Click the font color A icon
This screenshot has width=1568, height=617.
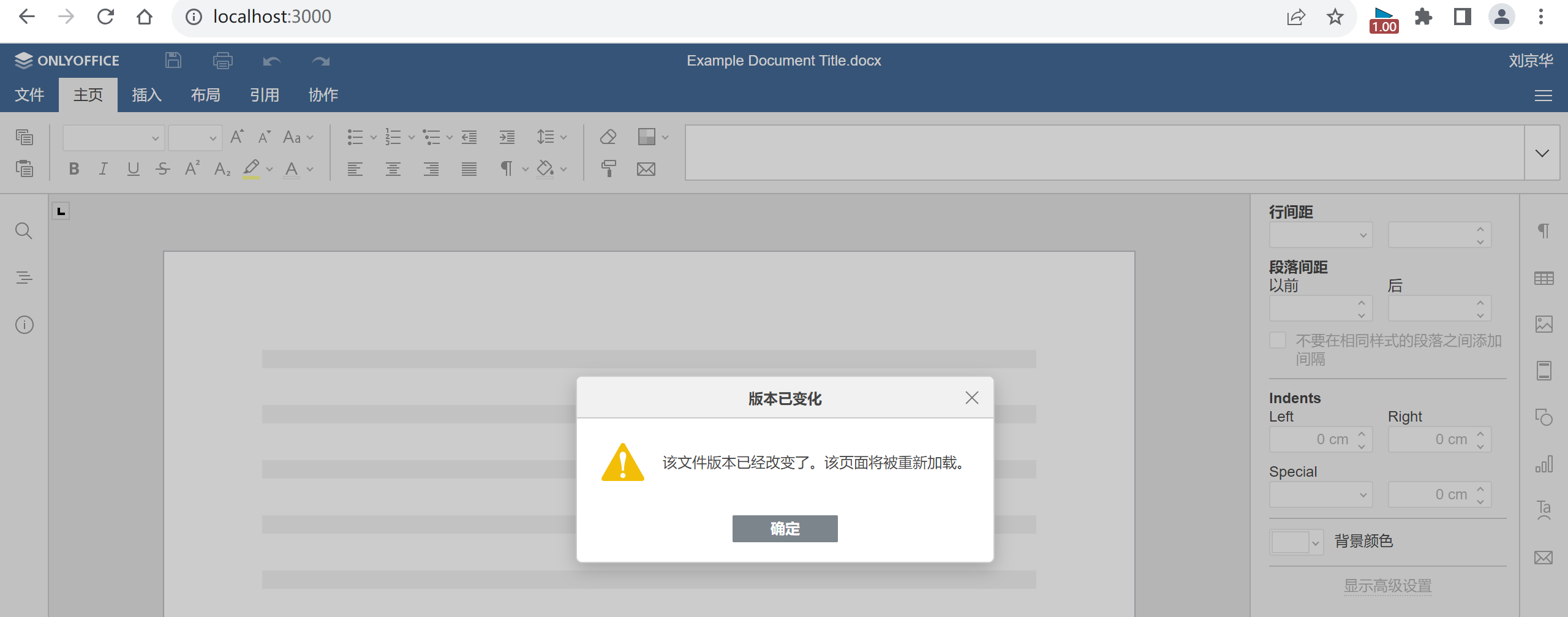[292, 168]
